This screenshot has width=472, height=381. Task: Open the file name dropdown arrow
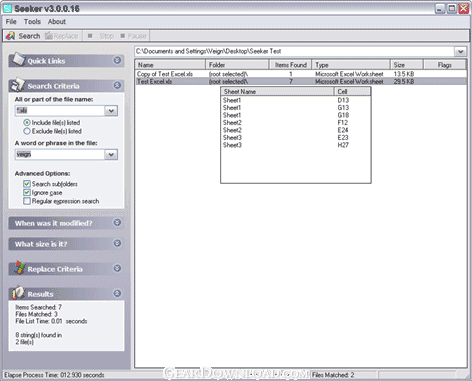tap(111, 111)
